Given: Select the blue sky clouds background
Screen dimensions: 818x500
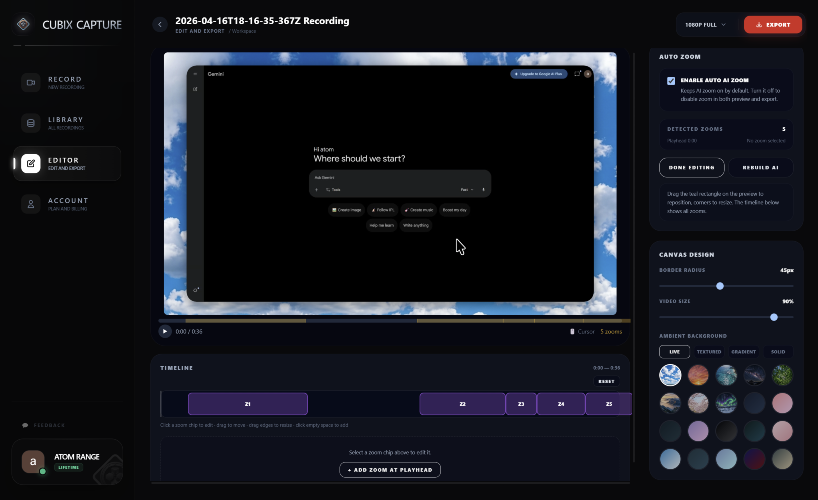Looking at the screenshot, I should point(670,375).
